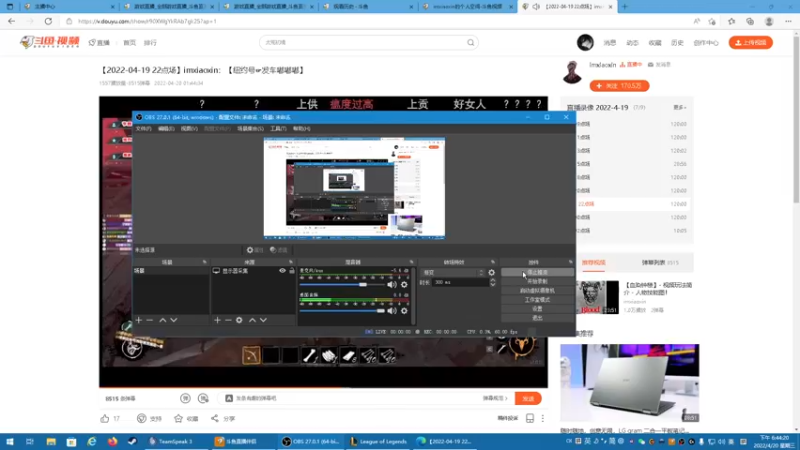Click the 属性 properties button above the docks
The image size is (800, 450).
[x=255, y=250]
